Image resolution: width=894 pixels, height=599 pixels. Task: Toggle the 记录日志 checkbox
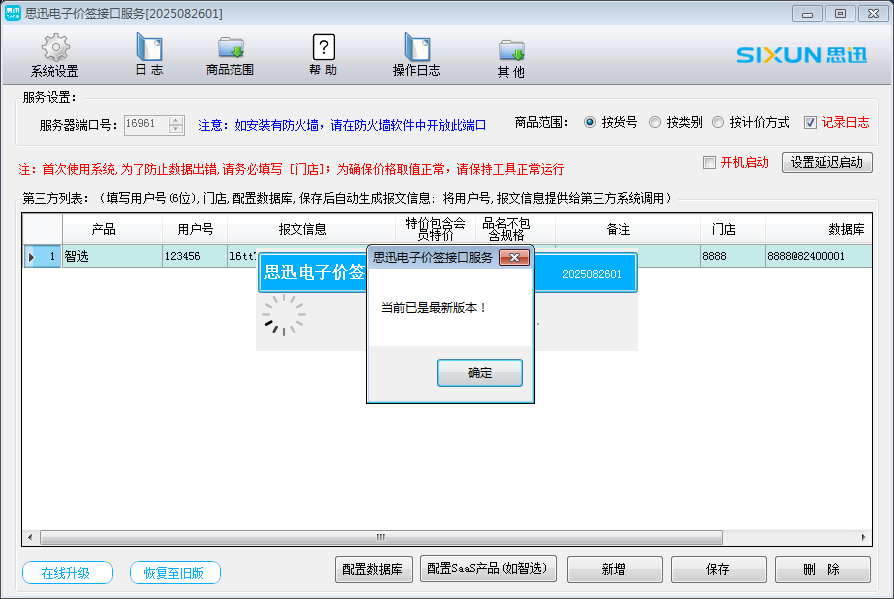click(x=810, y=123)
